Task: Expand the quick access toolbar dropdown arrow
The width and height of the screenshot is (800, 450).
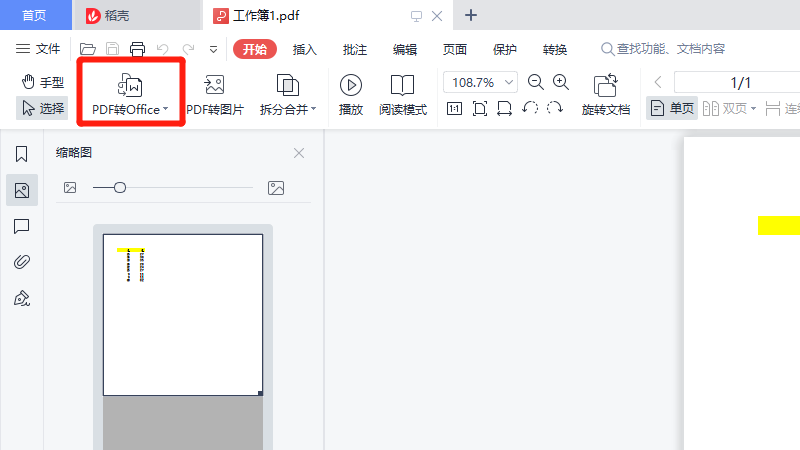Action: [x=213, y=49]
